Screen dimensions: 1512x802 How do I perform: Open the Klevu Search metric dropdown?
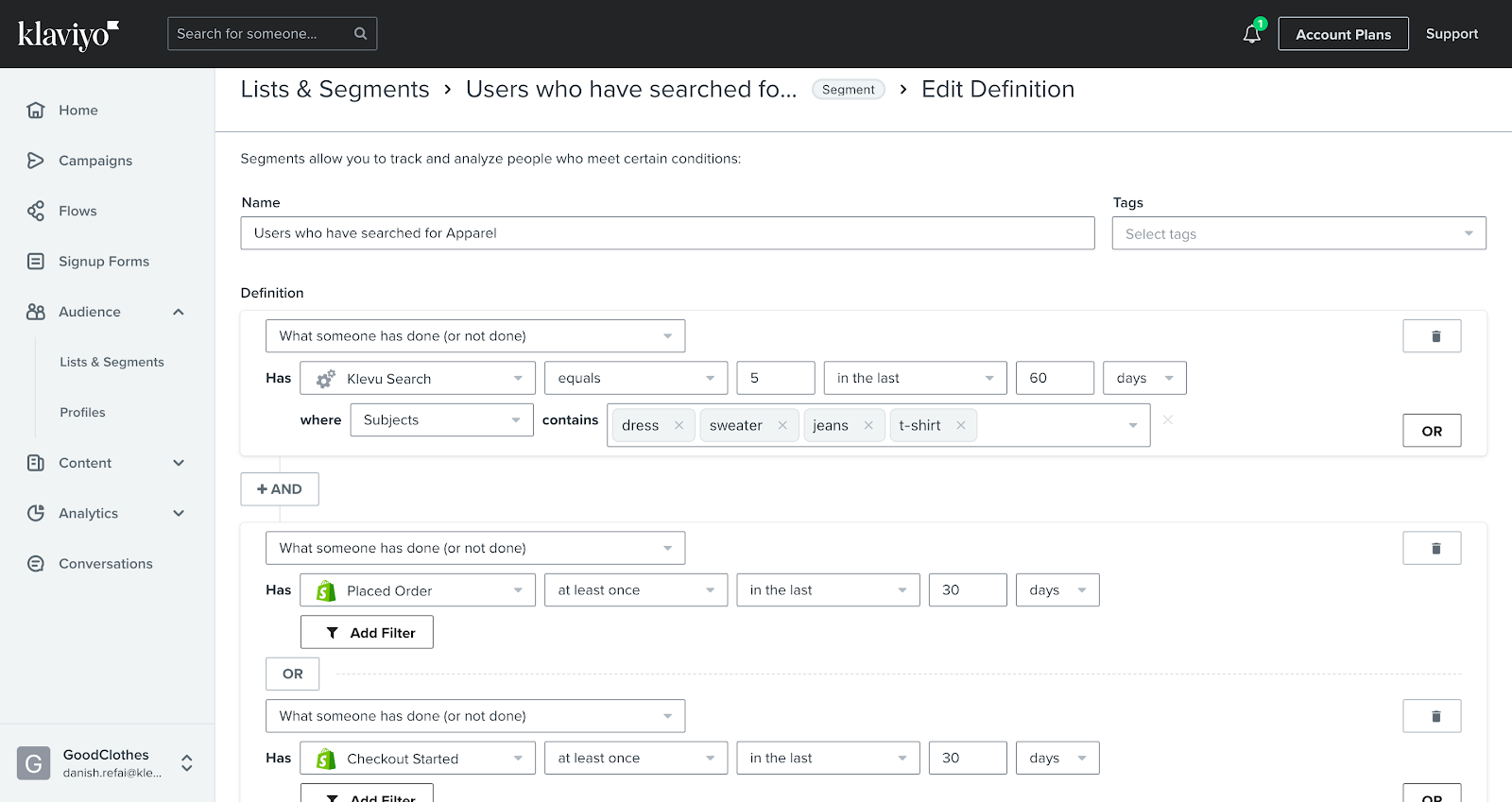418,379
